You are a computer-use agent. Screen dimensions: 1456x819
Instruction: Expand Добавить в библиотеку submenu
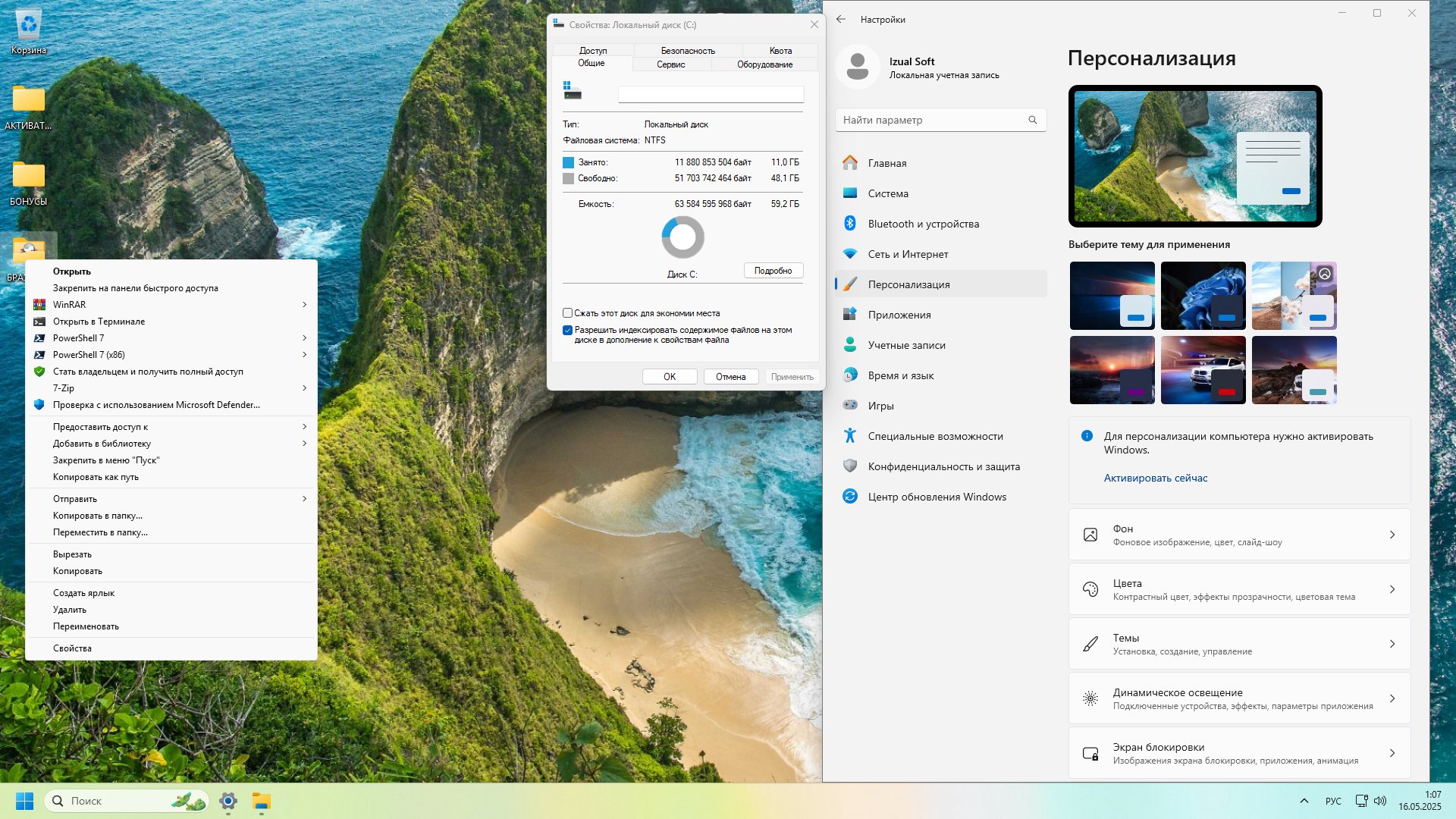click(305, 444)
